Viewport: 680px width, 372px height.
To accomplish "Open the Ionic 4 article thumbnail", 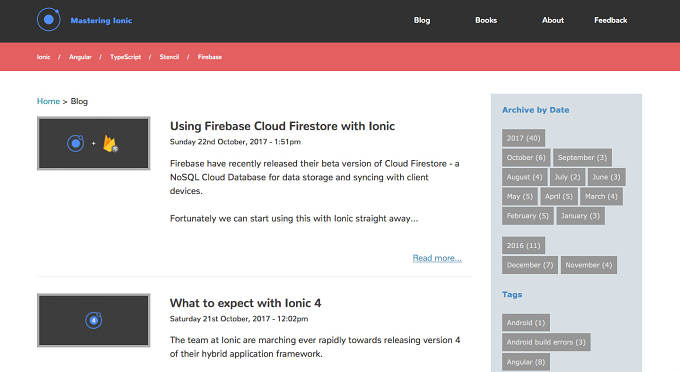I will tap(94, 320).
